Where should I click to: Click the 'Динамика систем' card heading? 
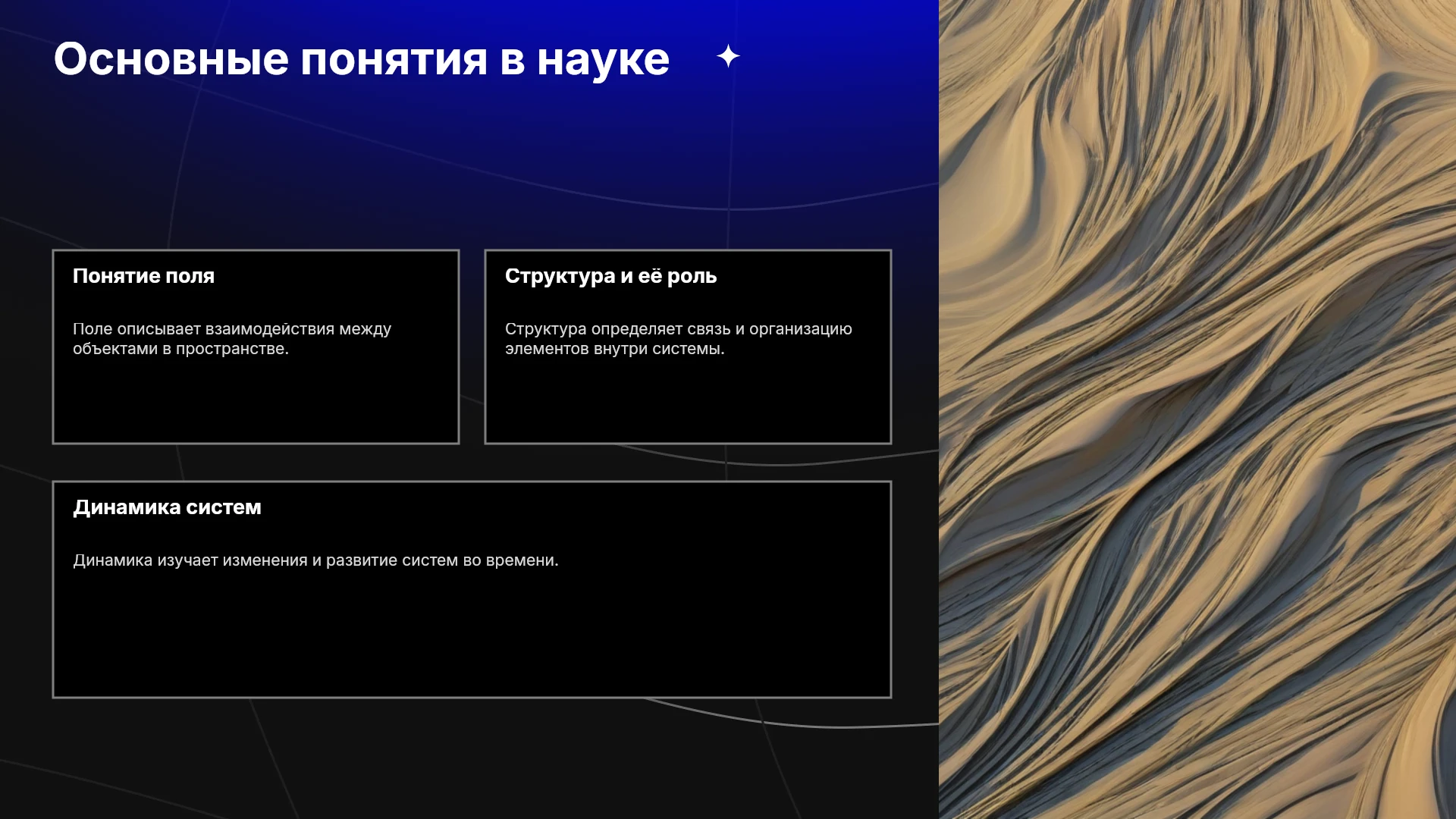tap(167, 507)
